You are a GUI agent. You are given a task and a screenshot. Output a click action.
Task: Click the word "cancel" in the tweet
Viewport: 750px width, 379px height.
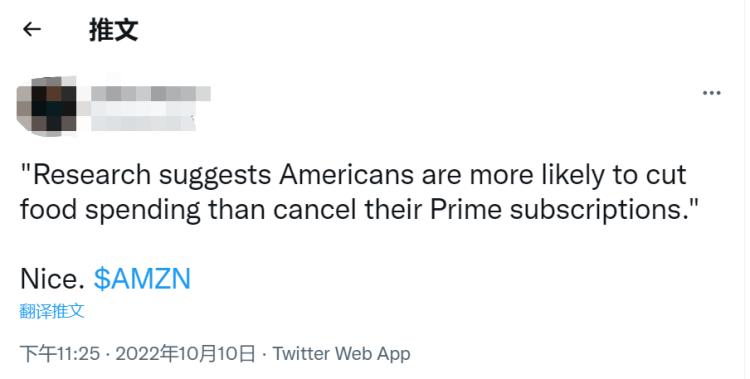click(x=315, y=210)
